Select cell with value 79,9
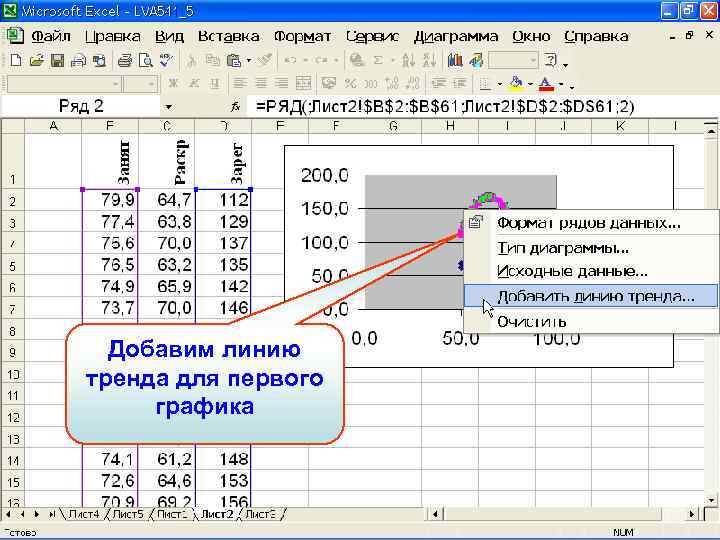This screenshot has height=540, width=720. (110, 200)
